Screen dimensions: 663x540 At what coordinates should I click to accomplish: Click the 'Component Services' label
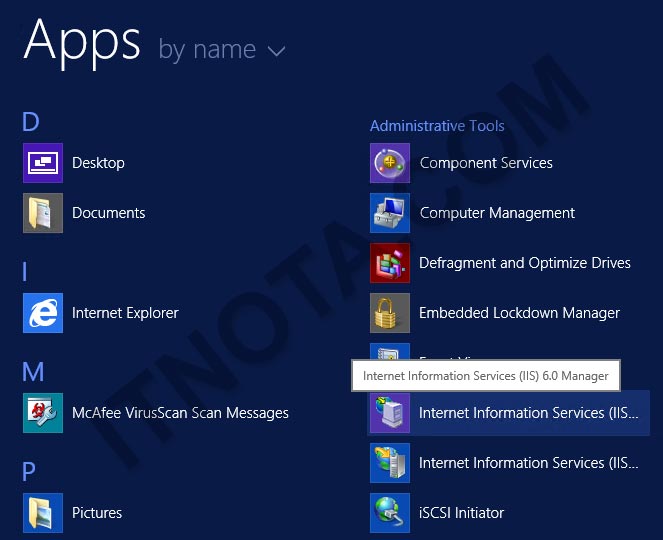pos(486,163)
